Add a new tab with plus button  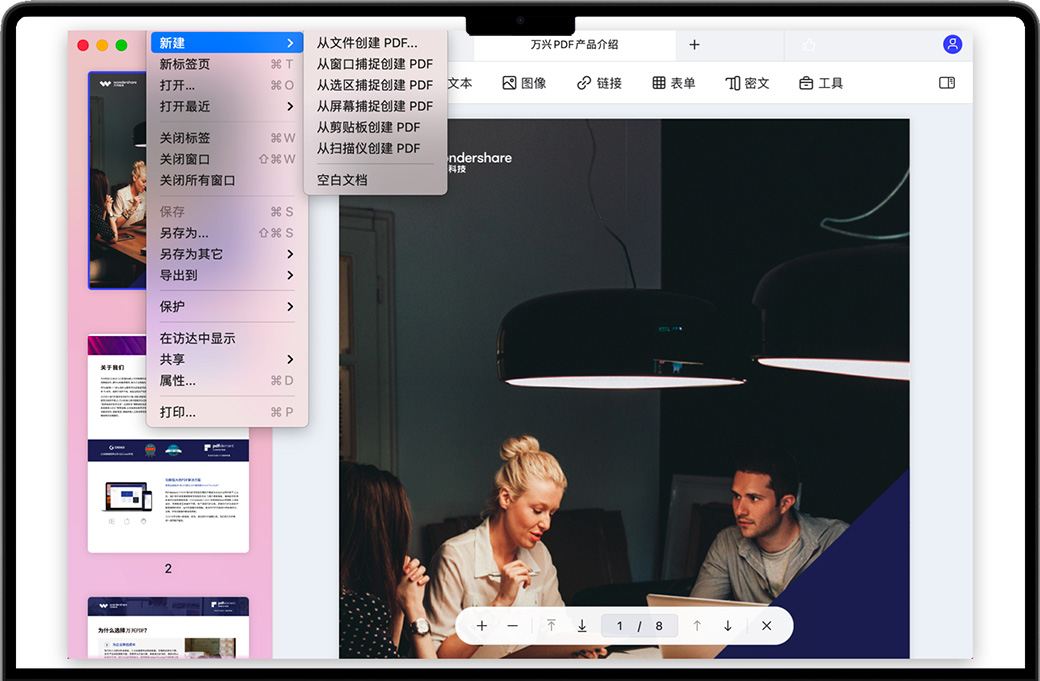[694, 44]
